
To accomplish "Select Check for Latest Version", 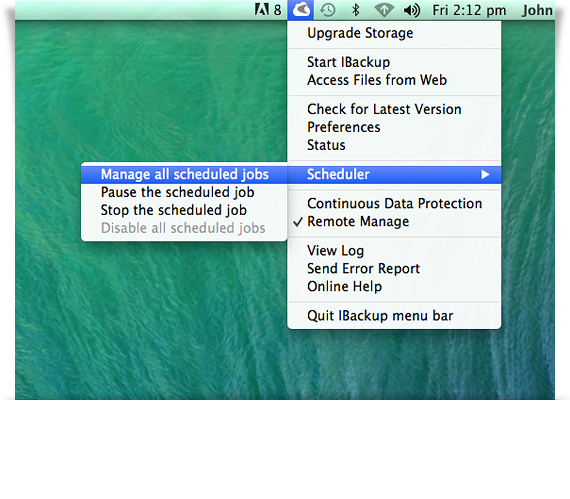I will click(394, 109).
